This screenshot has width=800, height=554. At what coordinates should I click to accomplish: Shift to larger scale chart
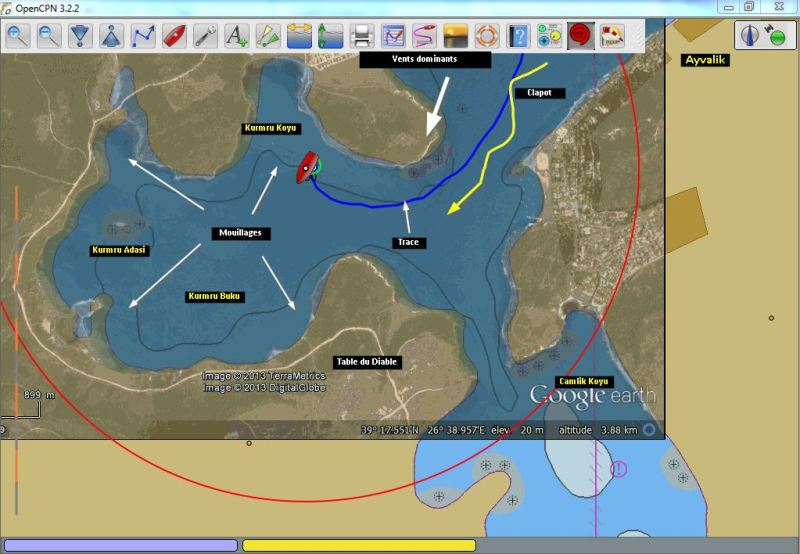(80, 37)
